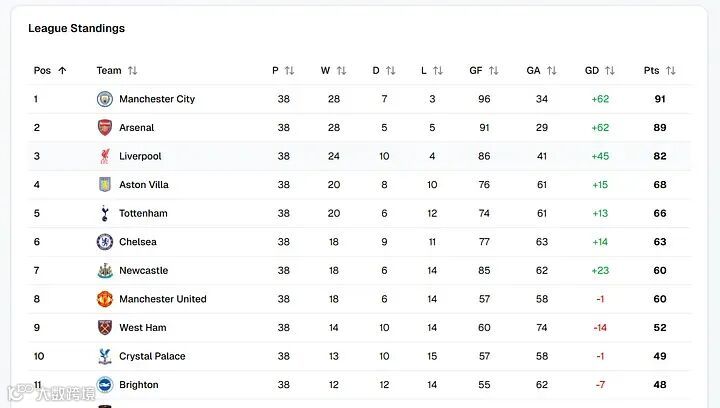Sort standings by Pos column
Image resolution: width=720 pixels, height=408 pixels.
tap(50, 70)
